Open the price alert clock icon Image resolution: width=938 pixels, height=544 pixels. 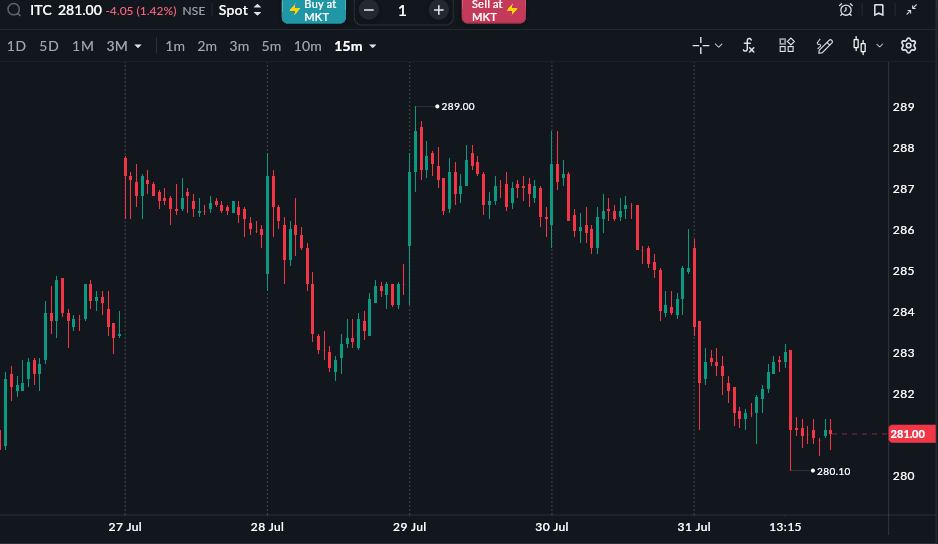pos(845,10)
